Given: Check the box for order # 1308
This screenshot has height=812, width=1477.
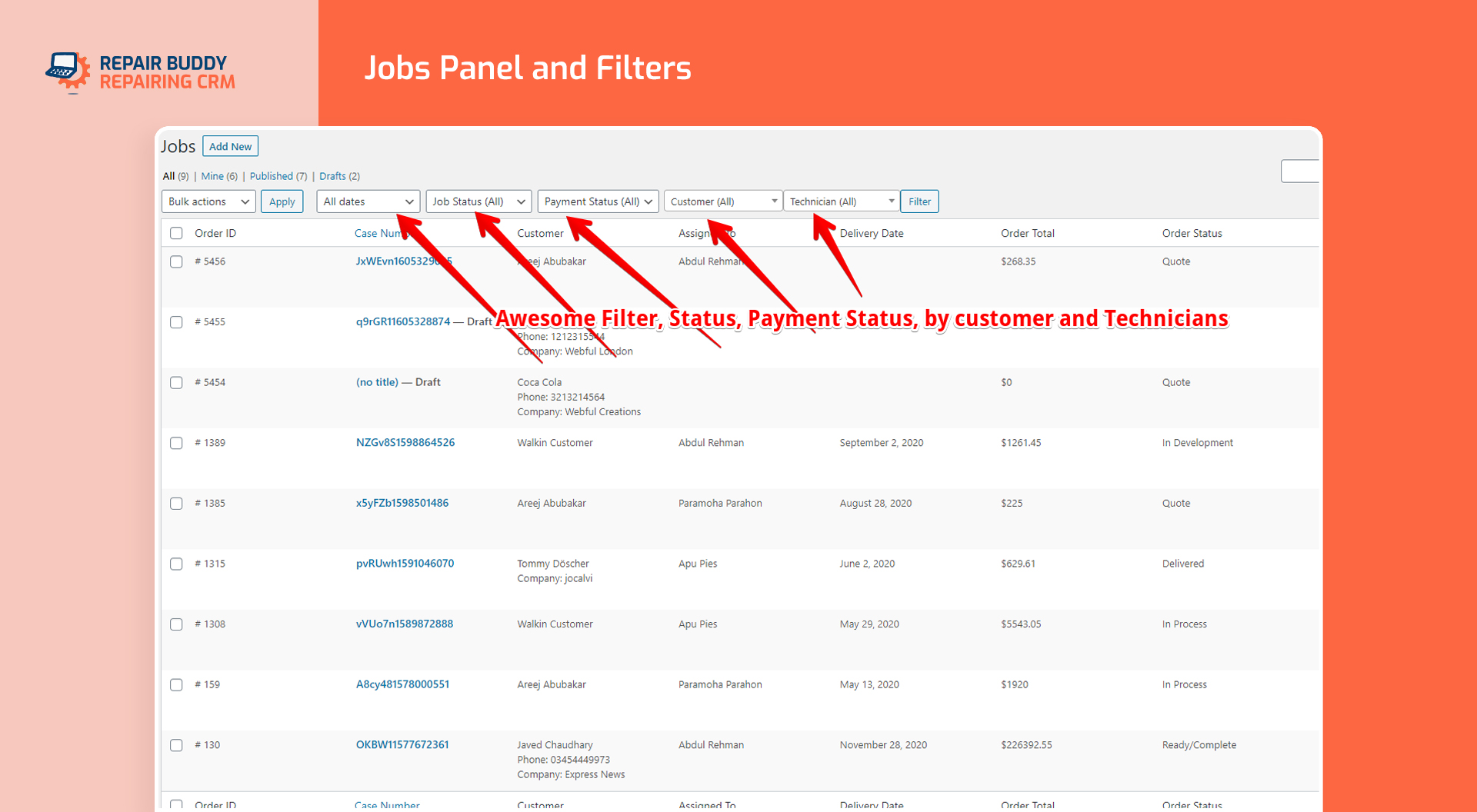Looking at the screenshot, I should click(176, 624).
